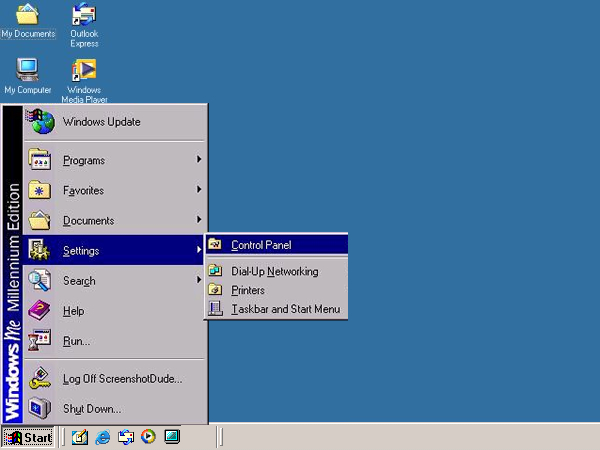This screenshot has width=600, height=450.
Task: Click the Run hourglass icon
Action: [39, 341]
